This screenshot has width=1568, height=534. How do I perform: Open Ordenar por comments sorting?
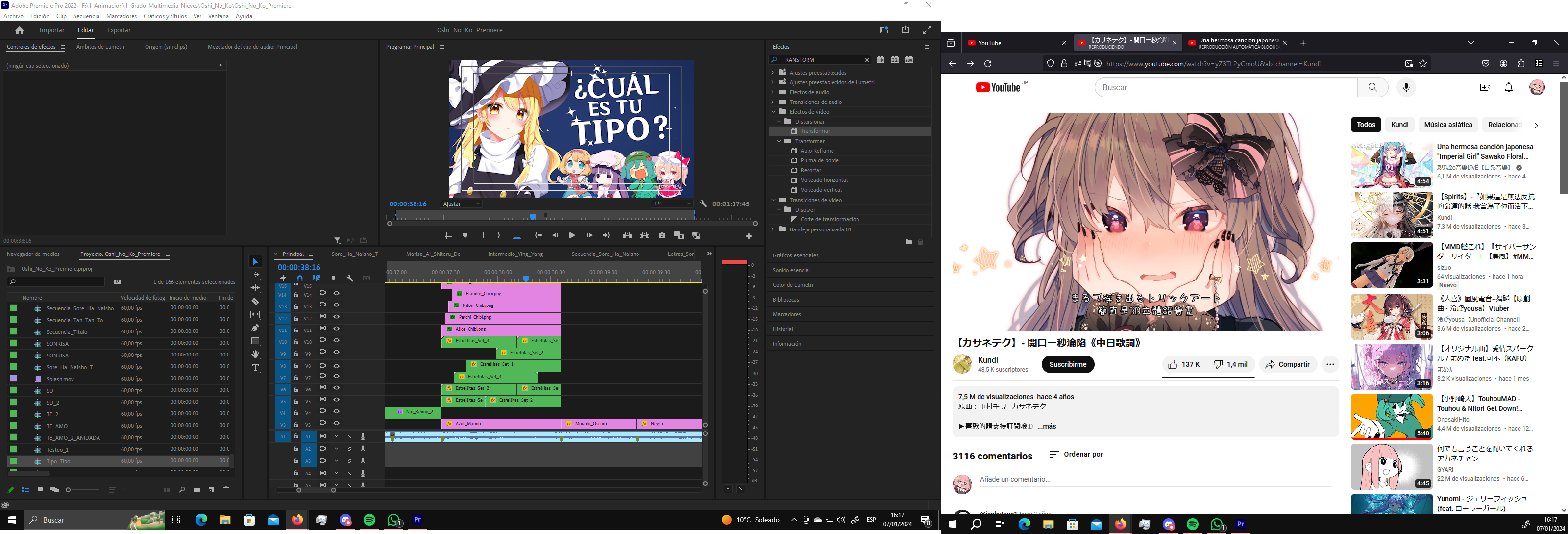click(1076, 454)
